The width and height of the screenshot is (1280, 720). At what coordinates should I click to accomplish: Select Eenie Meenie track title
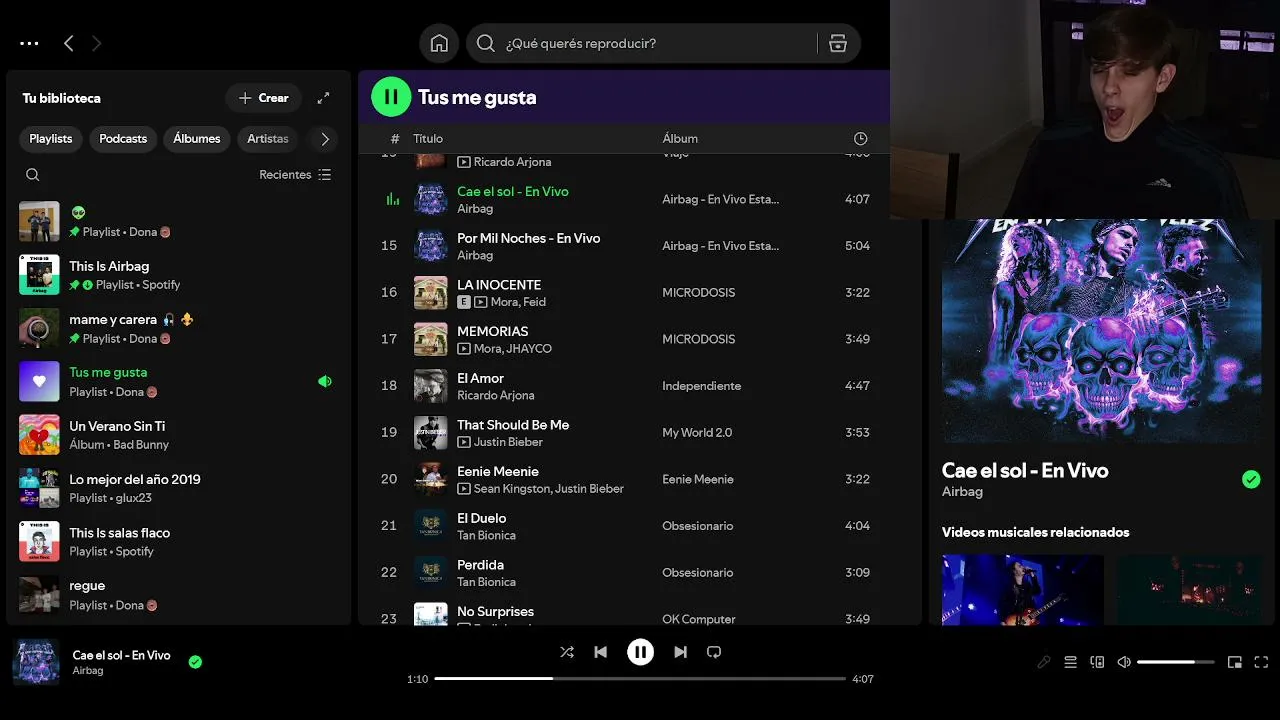click(498, 471)
